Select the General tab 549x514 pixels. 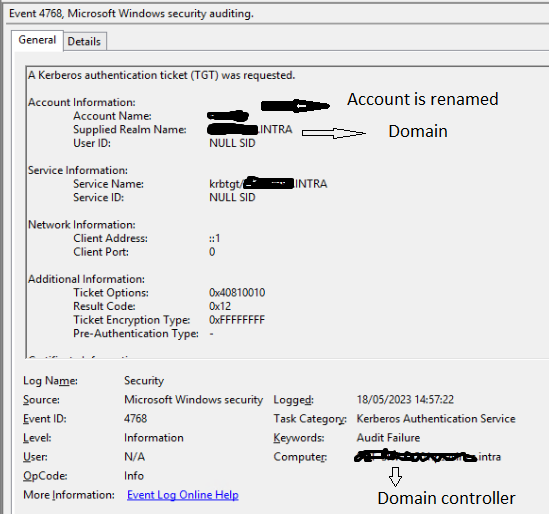click(37, 40)
